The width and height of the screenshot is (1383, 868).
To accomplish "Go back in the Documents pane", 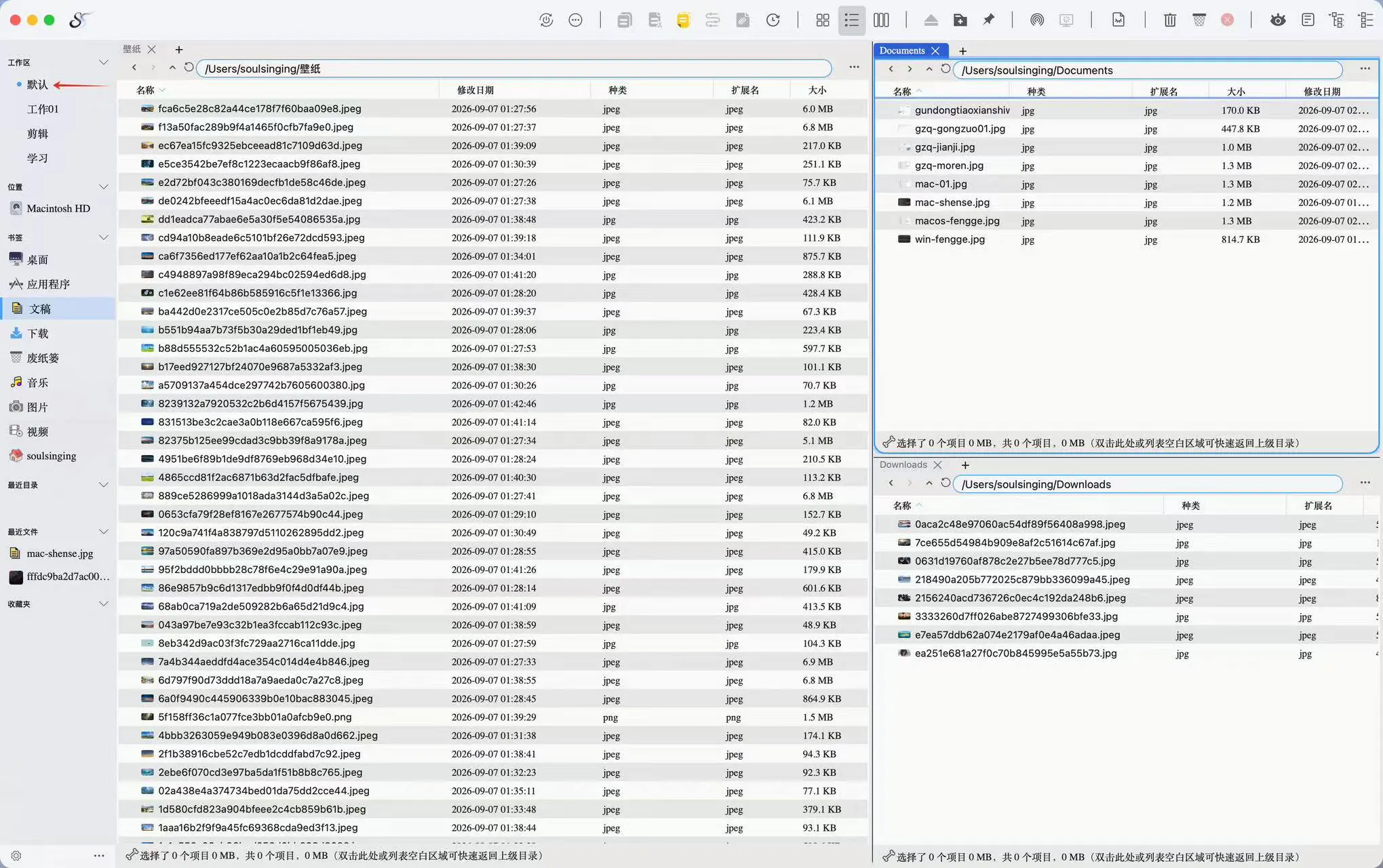I will [891, 69].
